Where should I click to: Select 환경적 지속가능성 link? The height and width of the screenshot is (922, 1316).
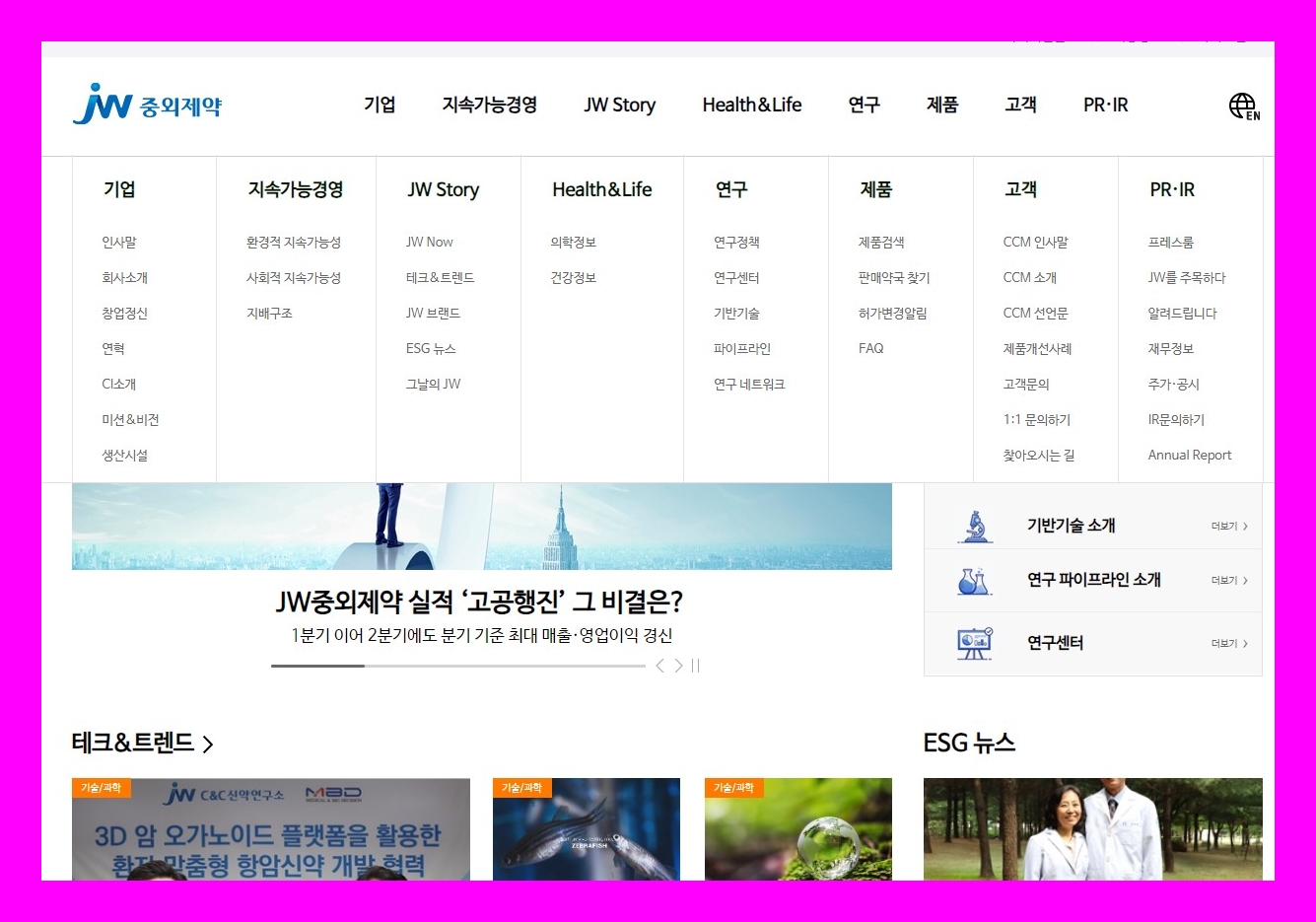pos(294,243)
